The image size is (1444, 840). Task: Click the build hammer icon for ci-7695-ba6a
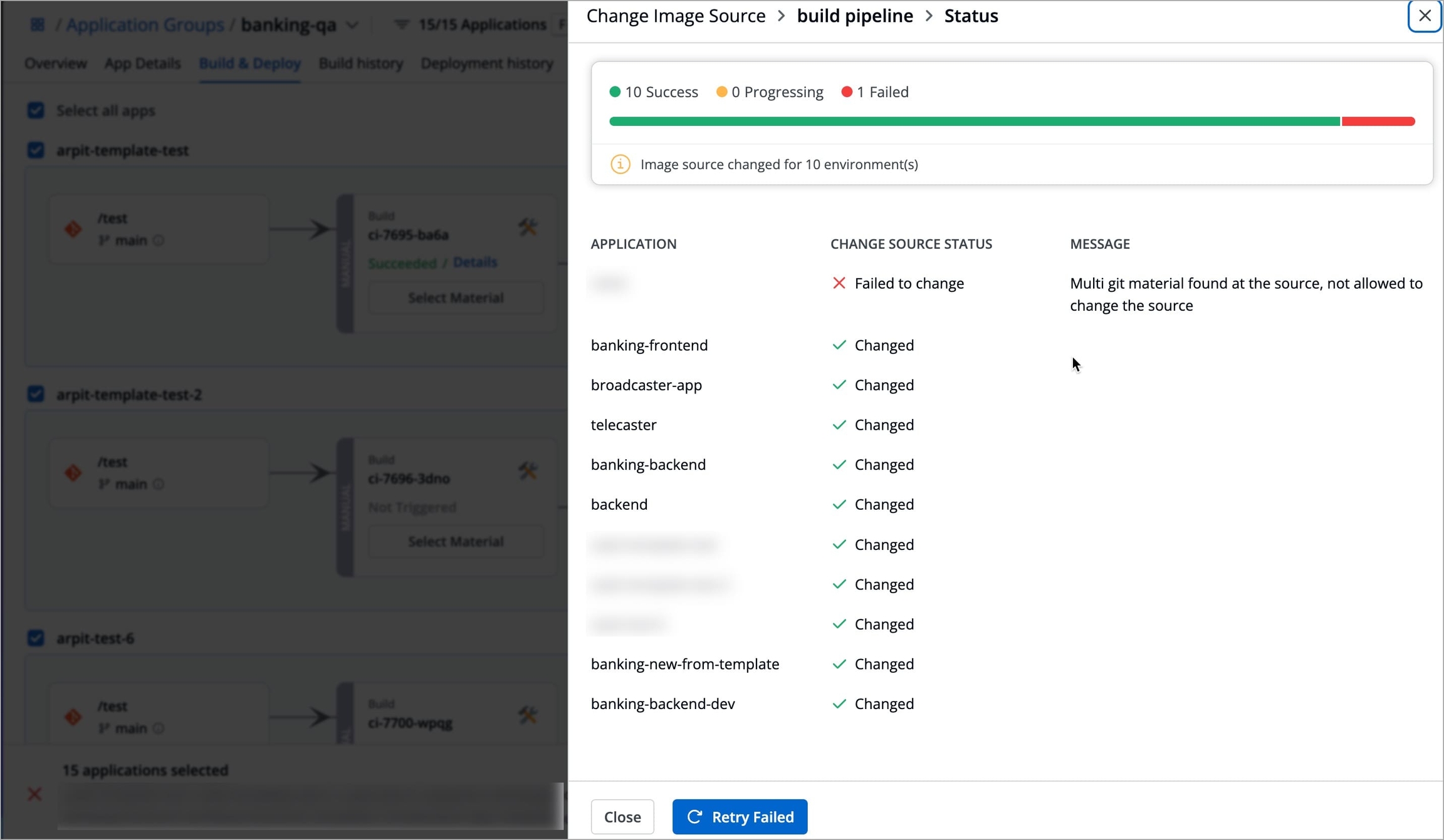pos(528,227)
